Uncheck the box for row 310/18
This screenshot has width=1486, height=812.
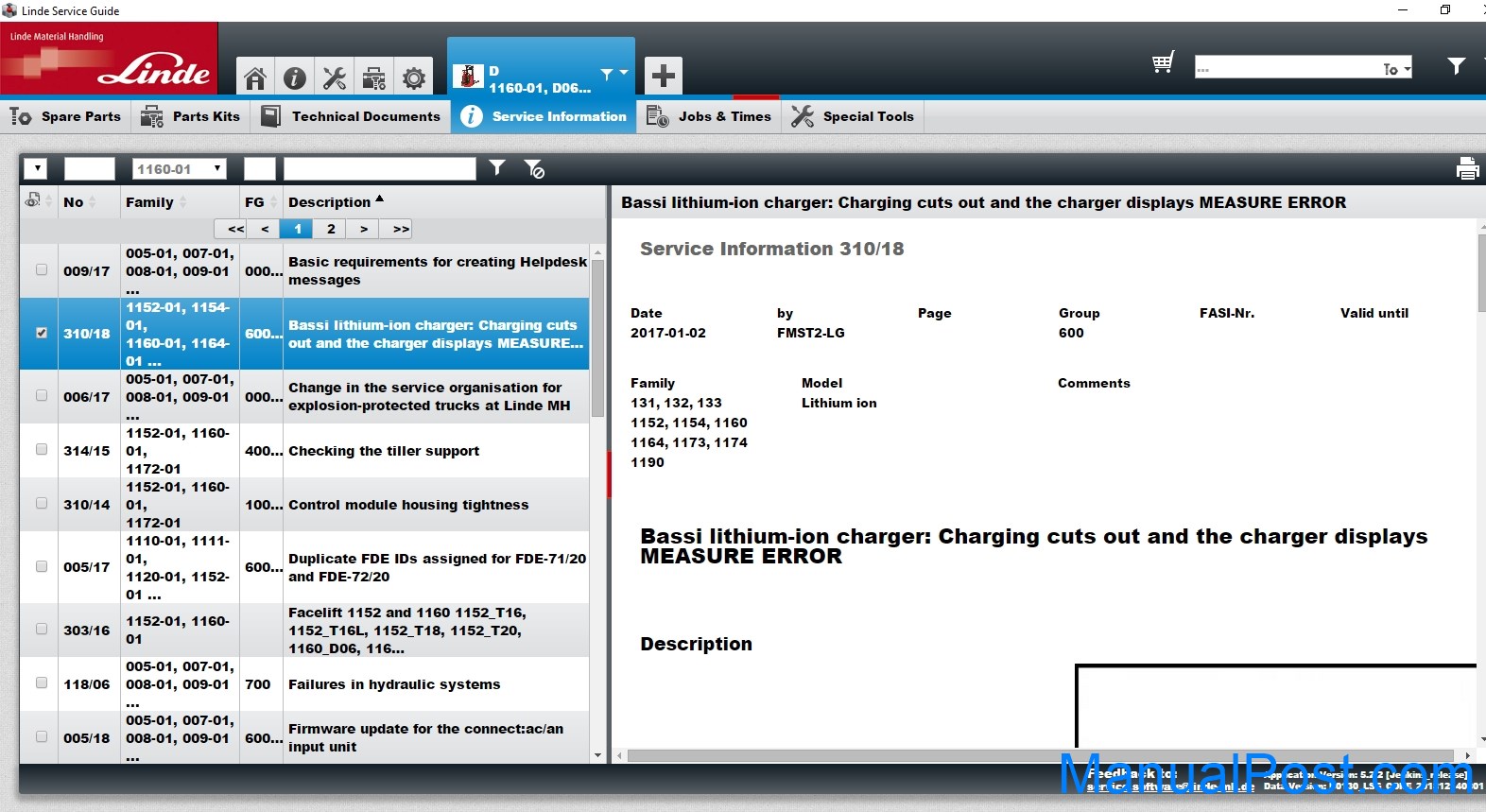point(42,333)
